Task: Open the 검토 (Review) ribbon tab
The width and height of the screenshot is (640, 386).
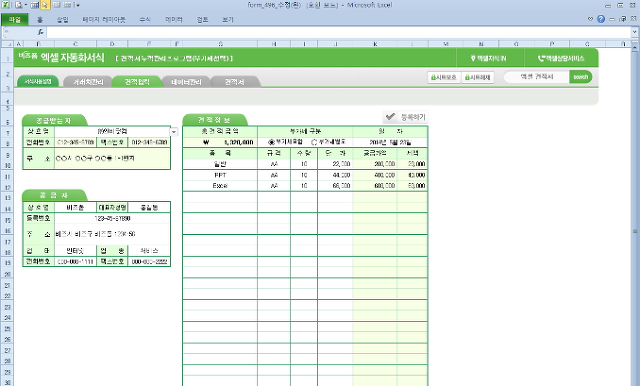Action: (202, 19)
